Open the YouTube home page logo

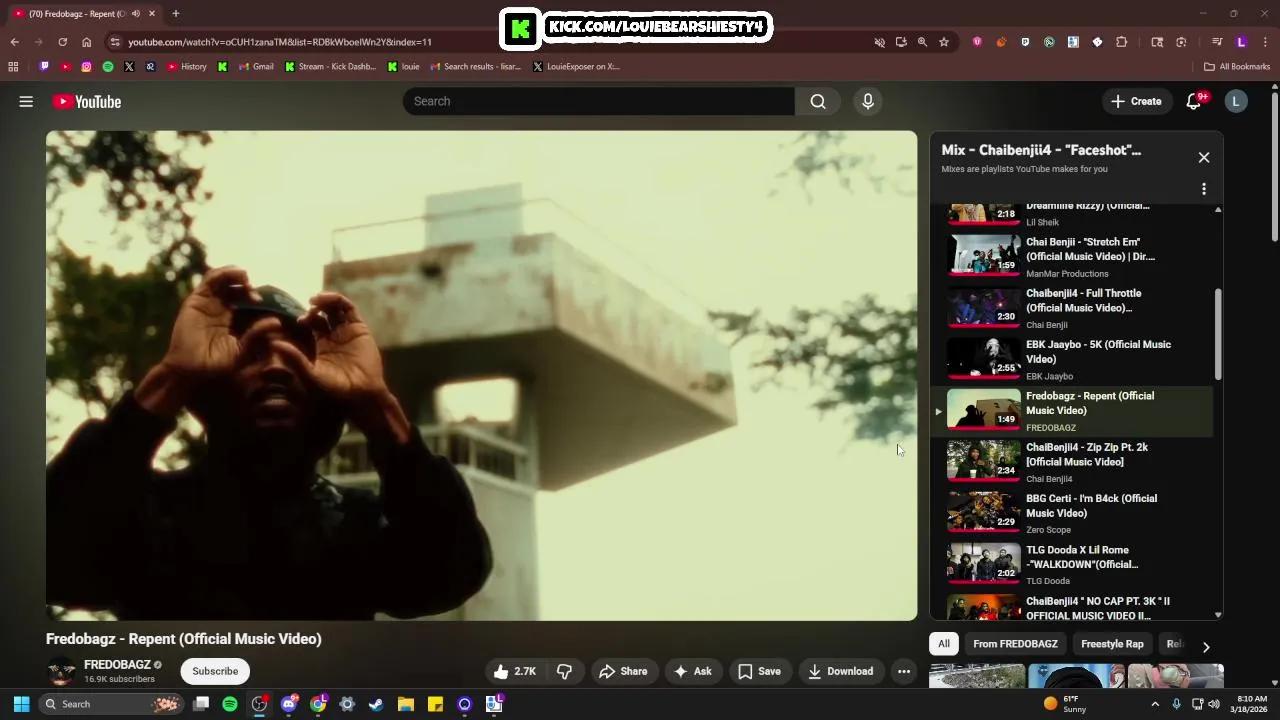[86, 101]
